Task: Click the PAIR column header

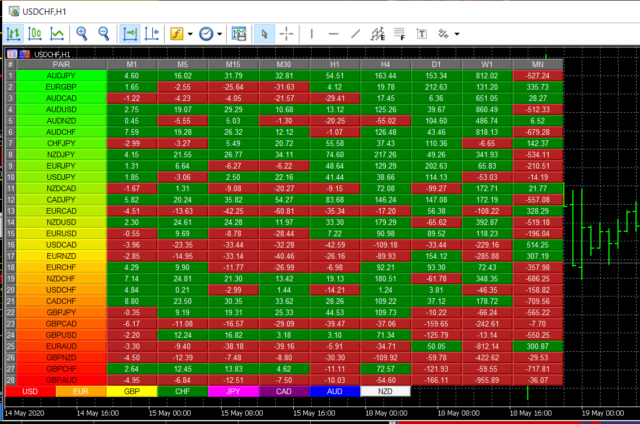Action: (x=61, y=64)
